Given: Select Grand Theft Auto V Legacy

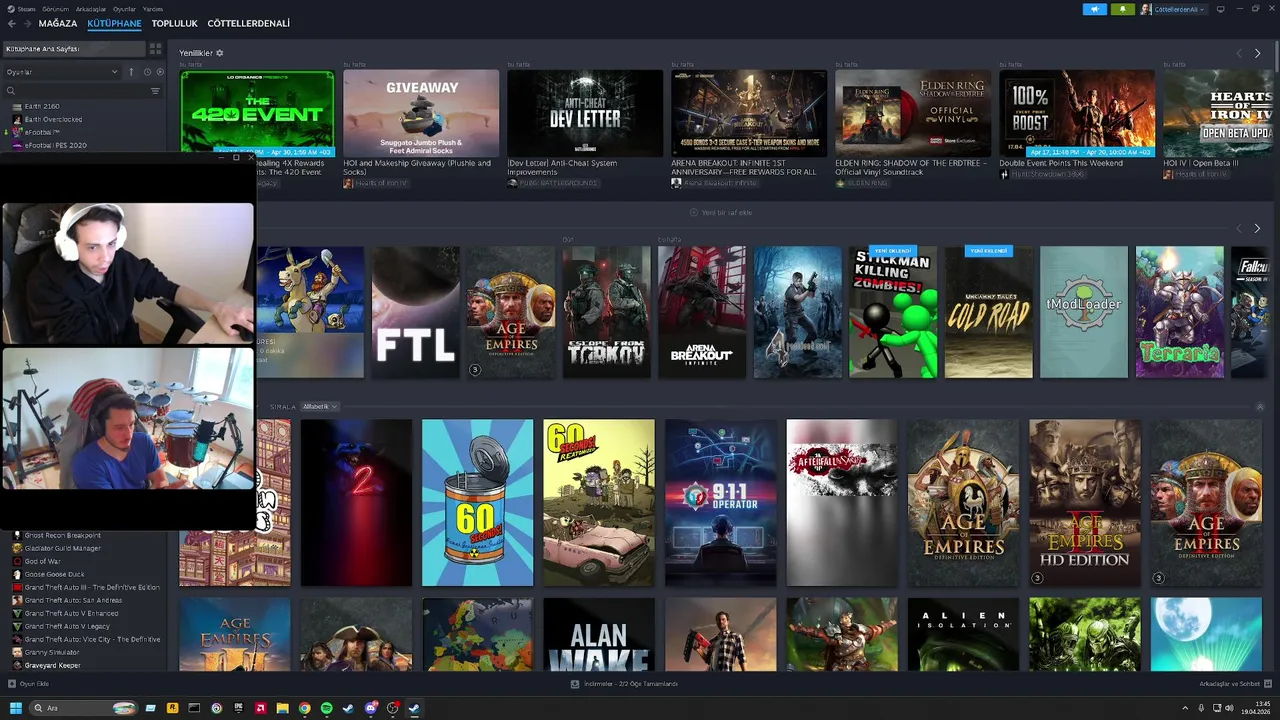Looking at the screenshot, I should pyautogui.click(x=67, y=626).
